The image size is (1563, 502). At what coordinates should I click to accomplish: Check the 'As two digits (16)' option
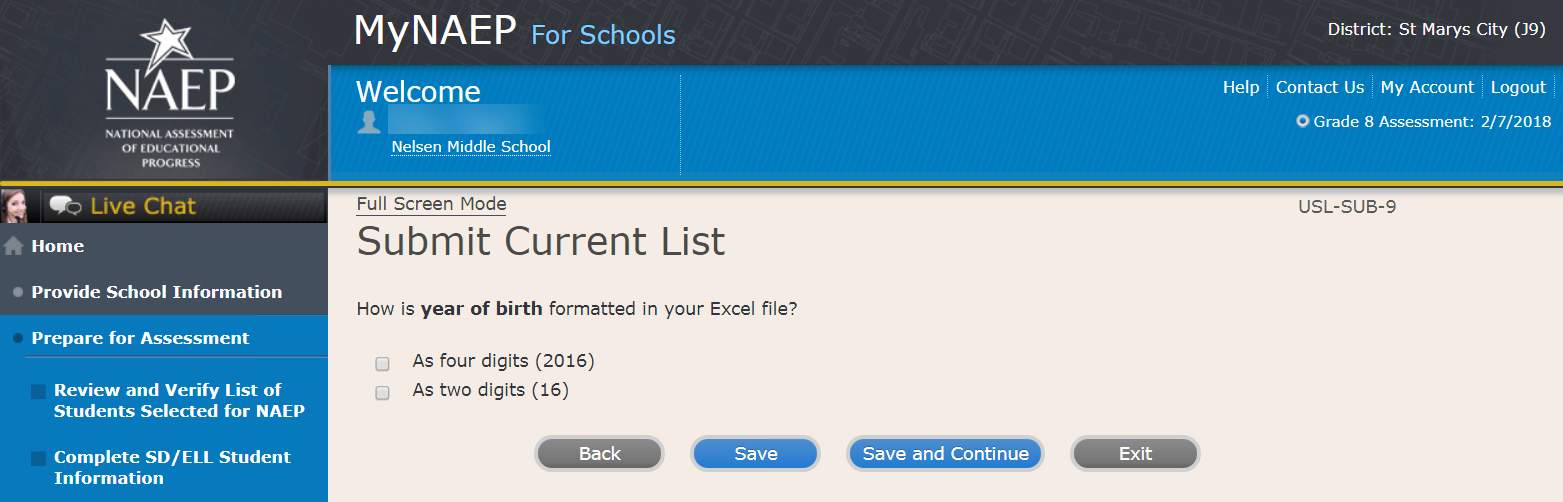coord(382,393)
